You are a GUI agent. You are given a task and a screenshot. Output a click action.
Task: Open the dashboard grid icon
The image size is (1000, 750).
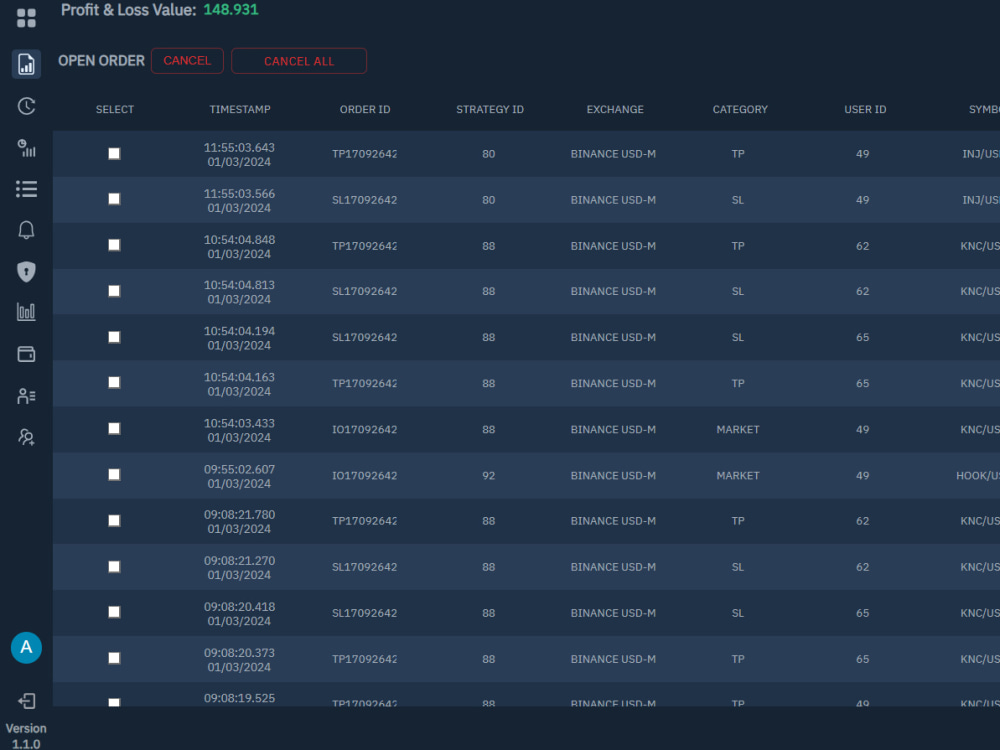tap(26, 17)
